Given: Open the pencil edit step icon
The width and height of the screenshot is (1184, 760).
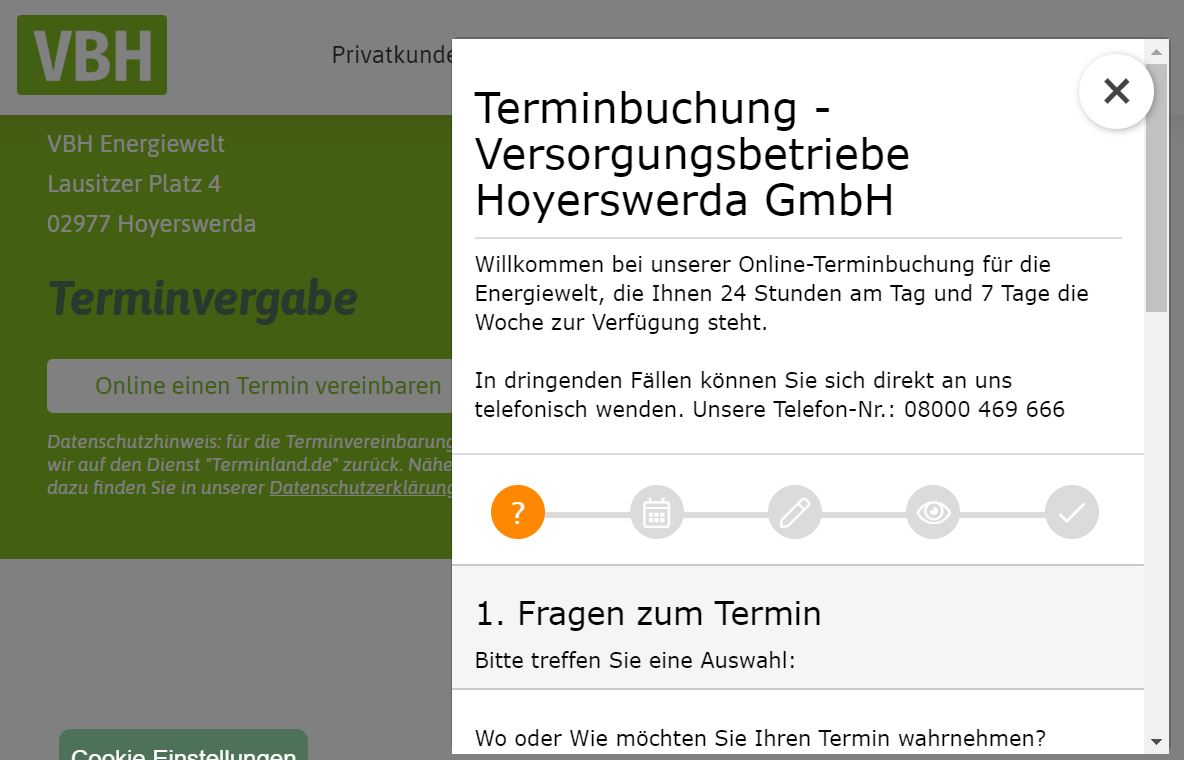Looking at the screenshot, I should coord(794,512).
